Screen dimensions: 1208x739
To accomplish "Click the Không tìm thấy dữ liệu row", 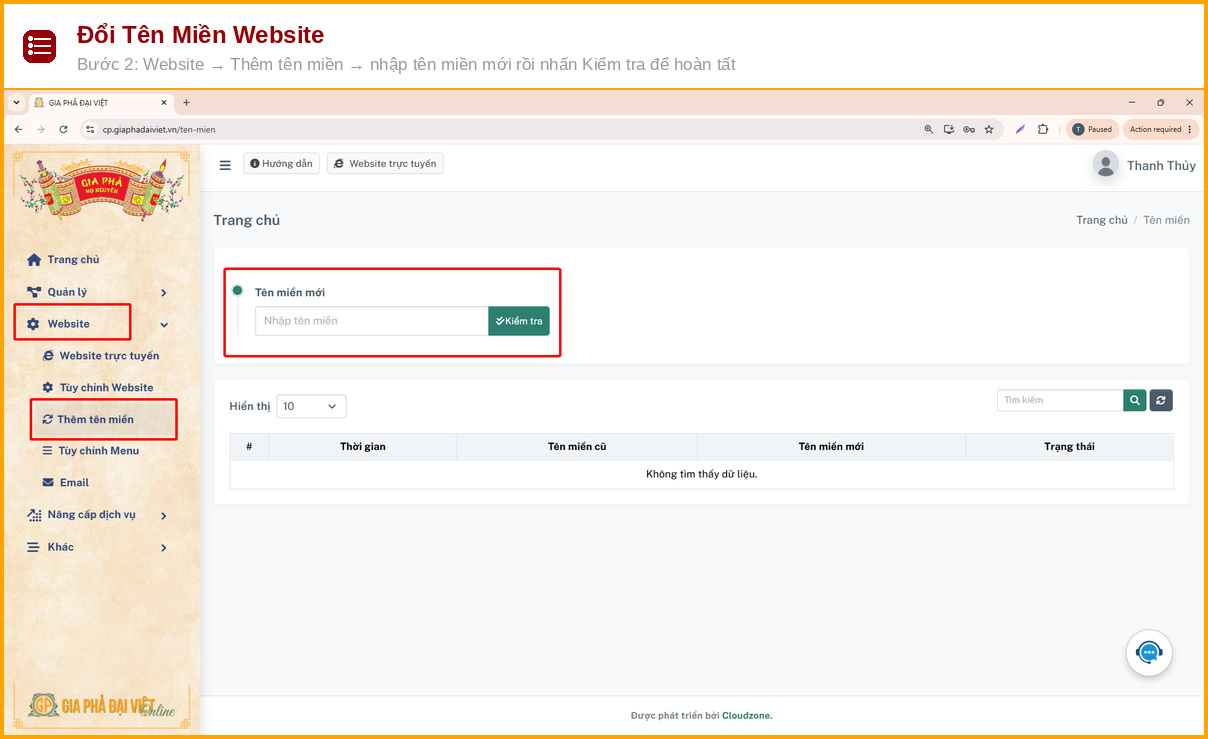I will click(701, 474).
